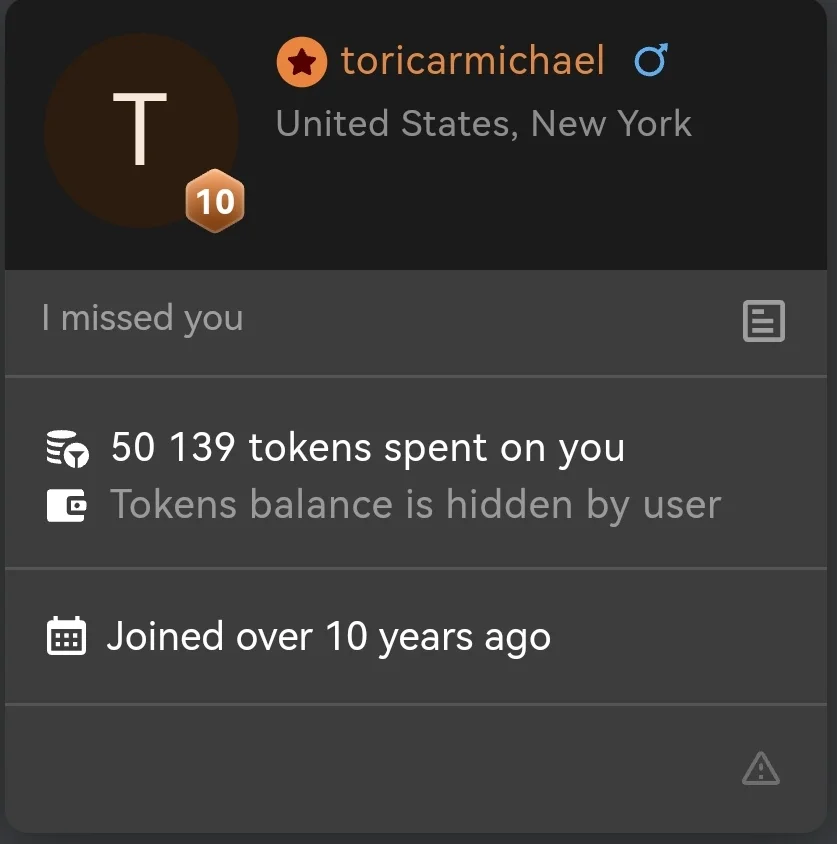The height and width of the screenshot is (844, 837).
Task: Click "Joined over 10 years ago" text
Action: (328, 637)
